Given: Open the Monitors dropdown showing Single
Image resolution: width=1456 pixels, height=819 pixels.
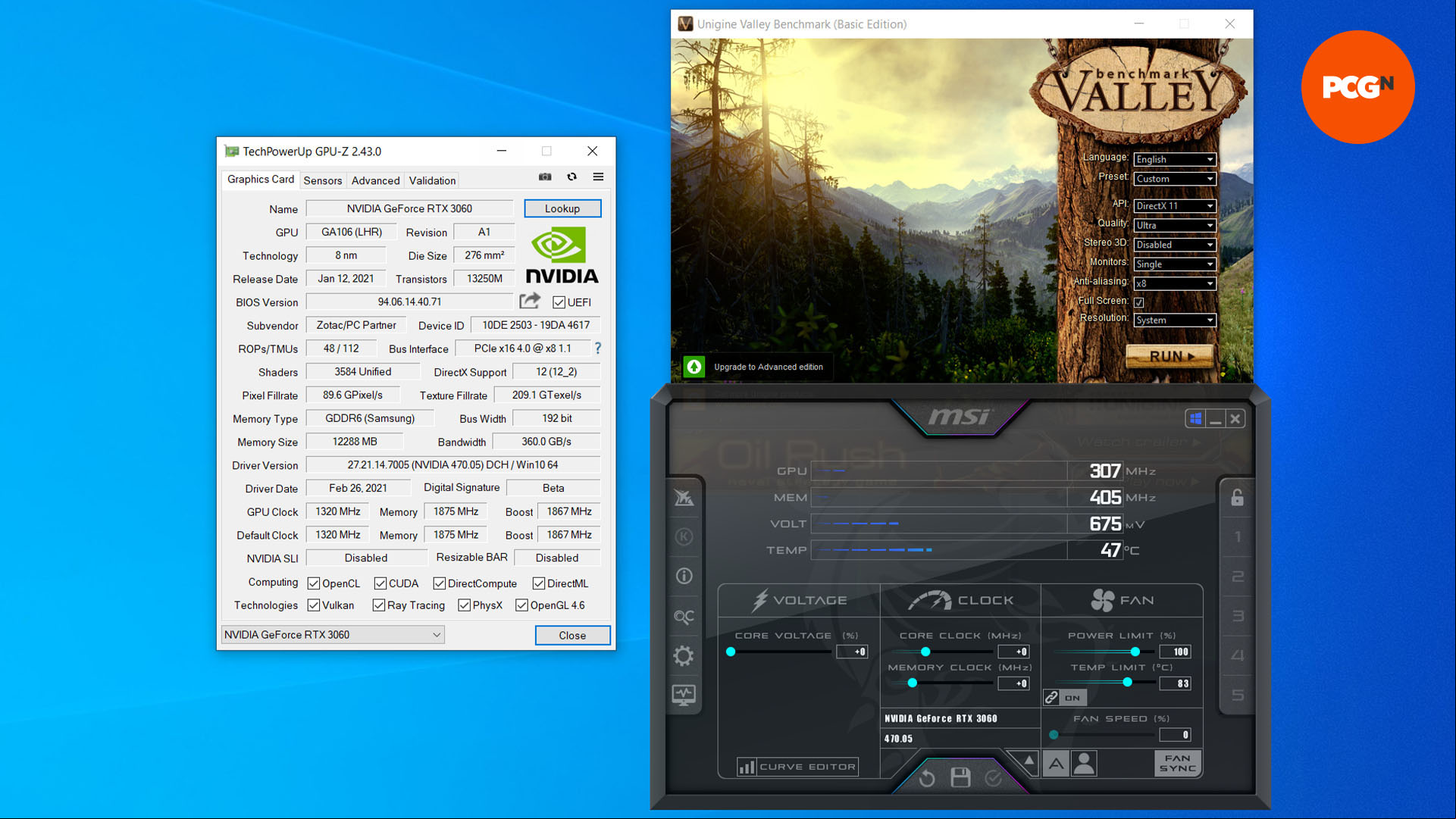Looking at the screenshot, I should click(1175, 264).
